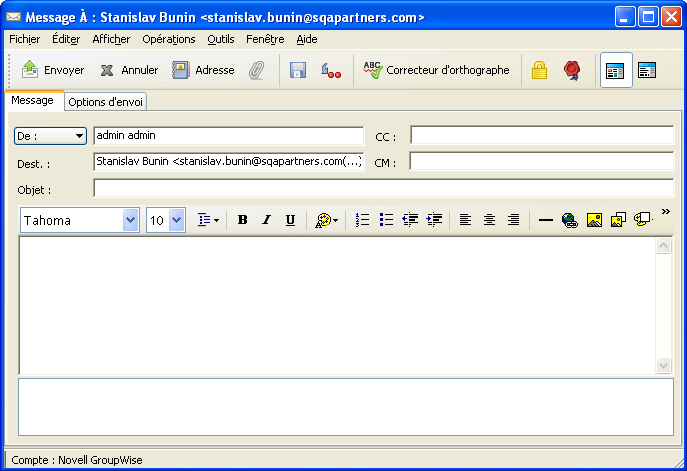Insert a numbered list
This screenshot has height=471, width=687.
(x=362, y=220)
